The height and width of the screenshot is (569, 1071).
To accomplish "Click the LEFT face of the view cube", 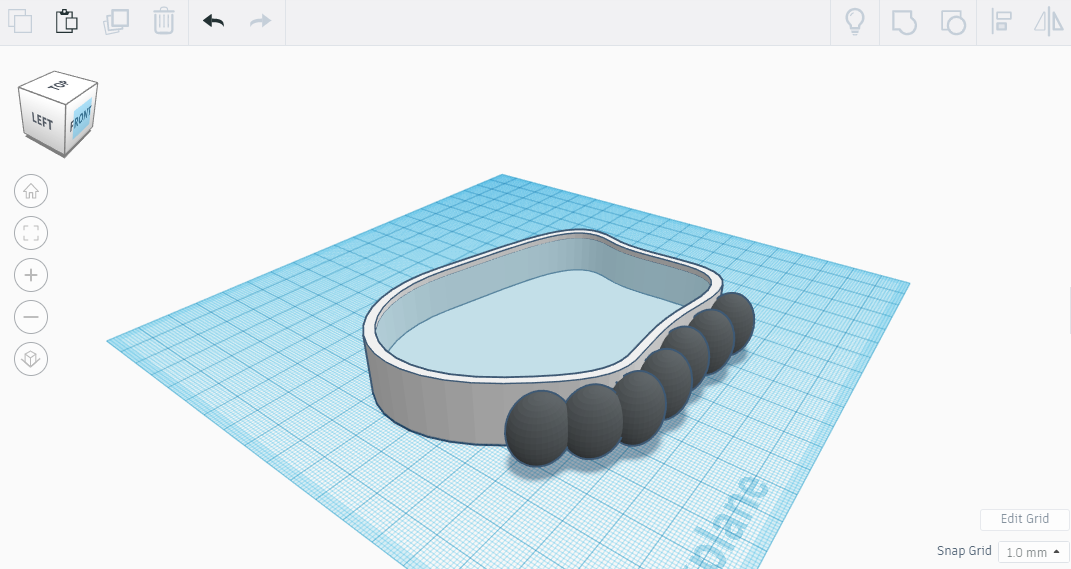I will (x=42, y=121).
